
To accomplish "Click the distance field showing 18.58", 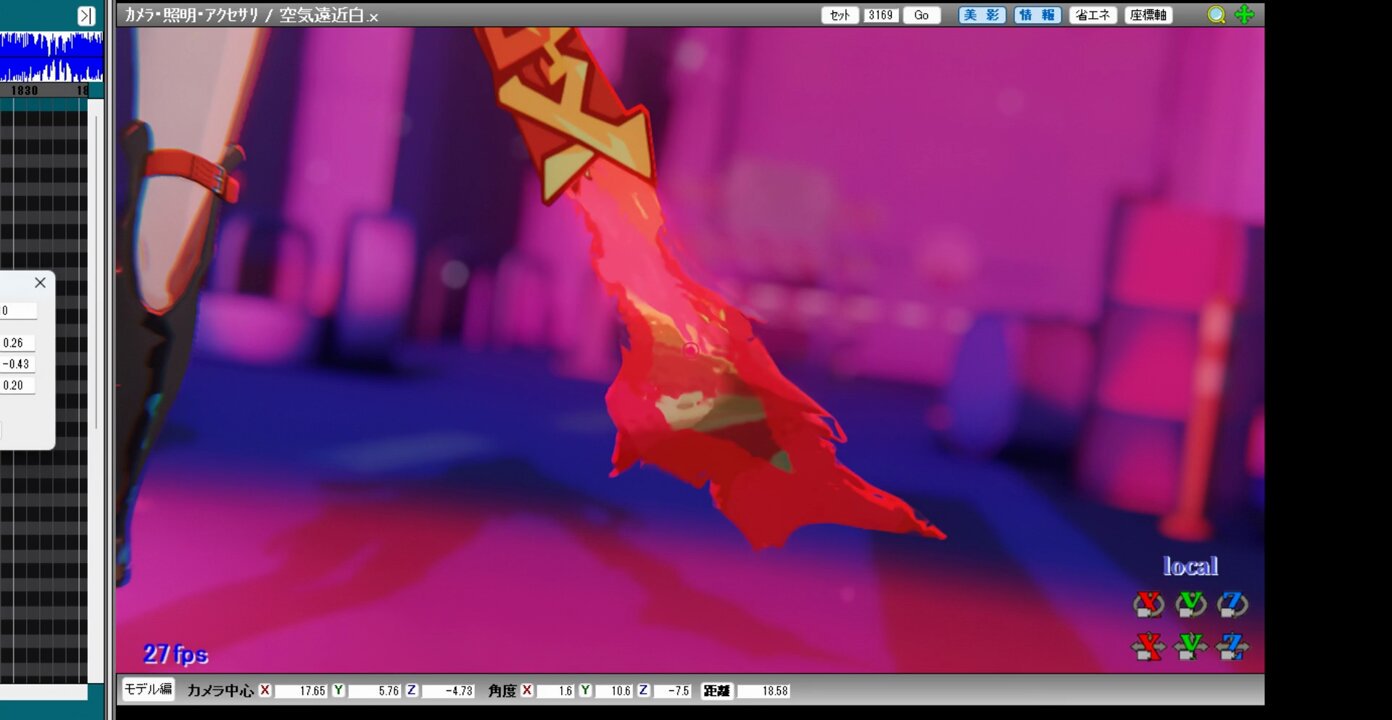I will point(764,691).
